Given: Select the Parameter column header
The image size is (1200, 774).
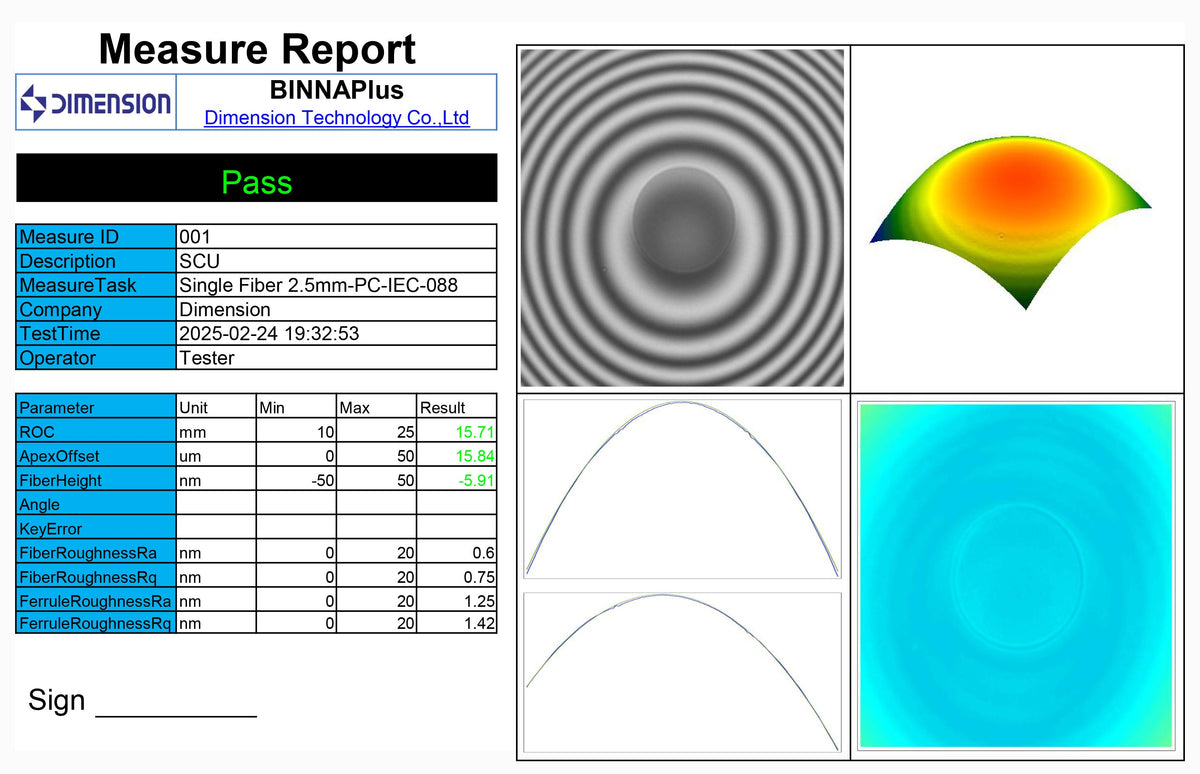Looking at the screenshot, I should (x=57, y=408).
